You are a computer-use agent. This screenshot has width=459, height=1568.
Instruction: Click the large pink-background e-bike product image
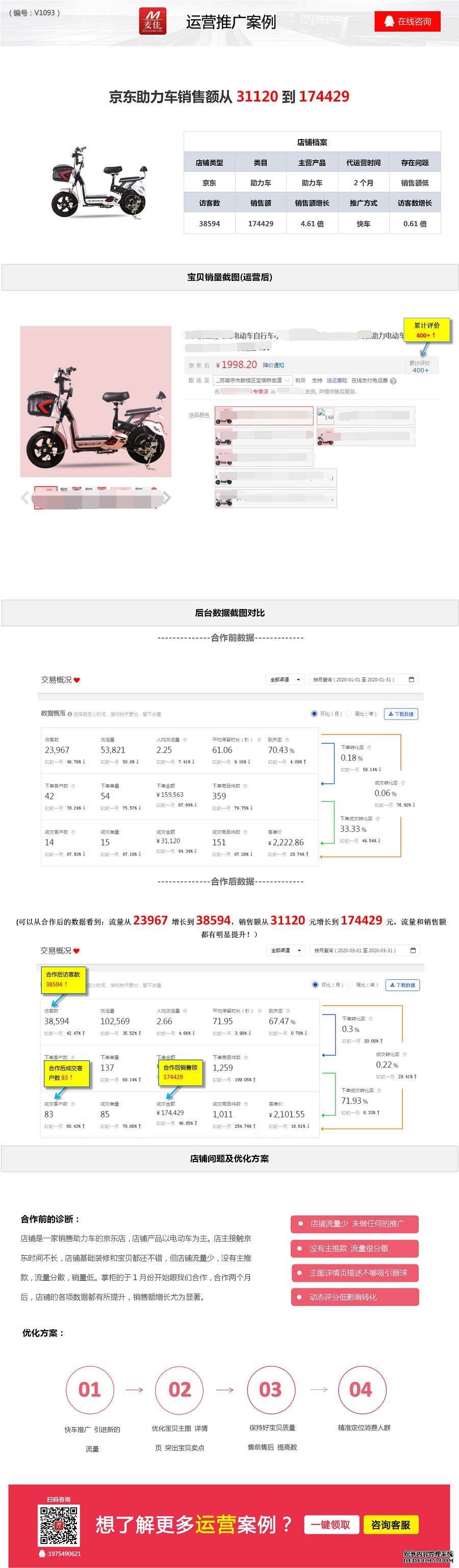(95, 402)
